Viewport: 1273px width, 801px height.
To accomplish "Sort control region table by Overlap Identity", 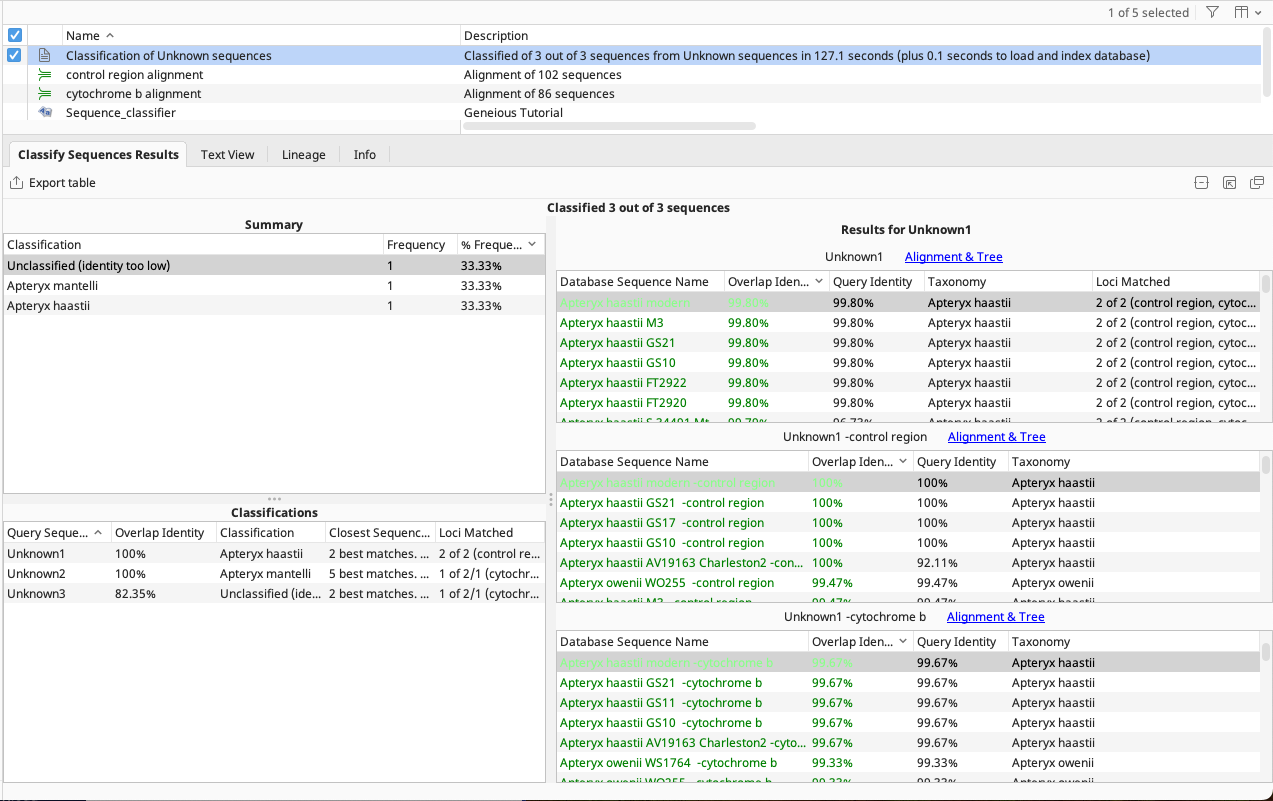I will [860, 462].
